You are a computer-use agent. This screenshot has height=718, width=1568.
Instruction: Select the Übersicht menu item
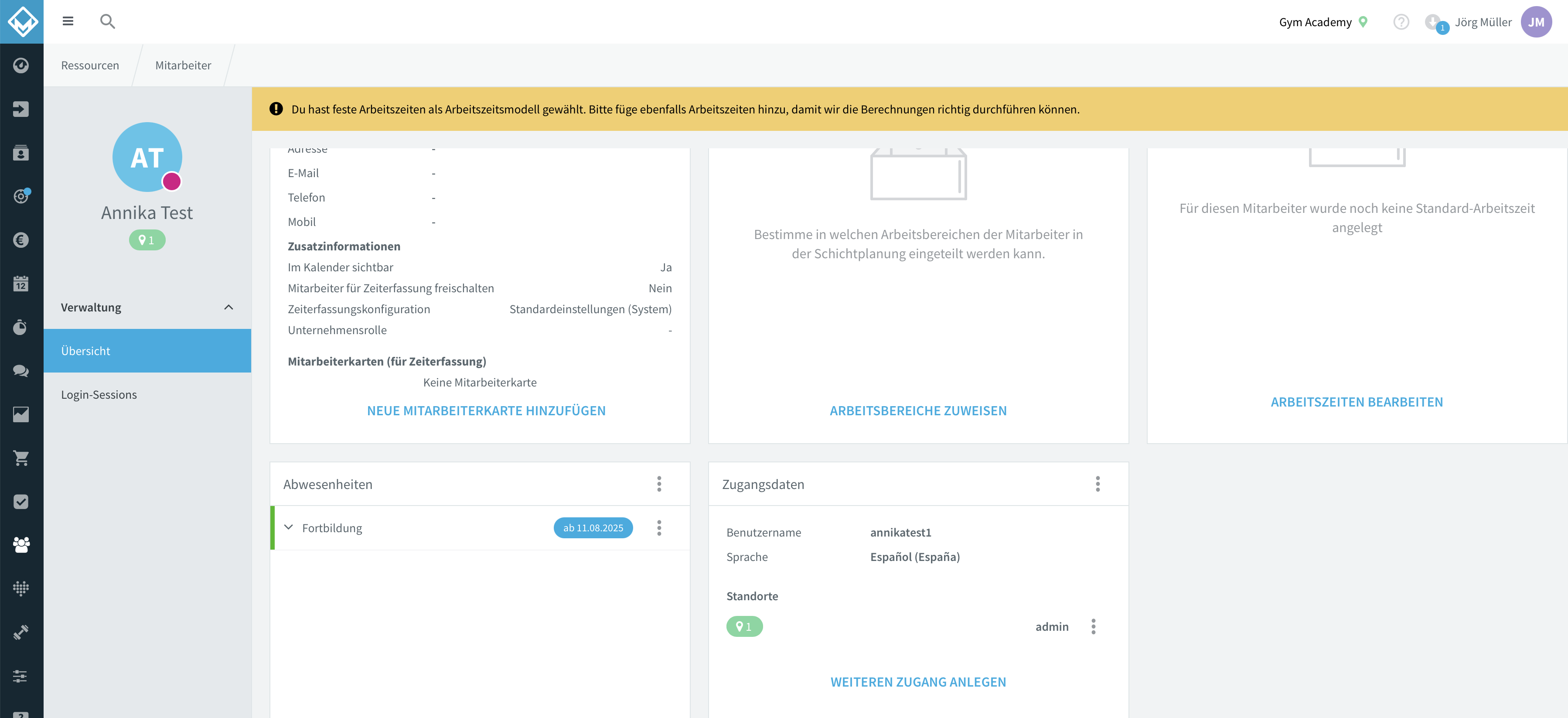click(x=147, y=351)
